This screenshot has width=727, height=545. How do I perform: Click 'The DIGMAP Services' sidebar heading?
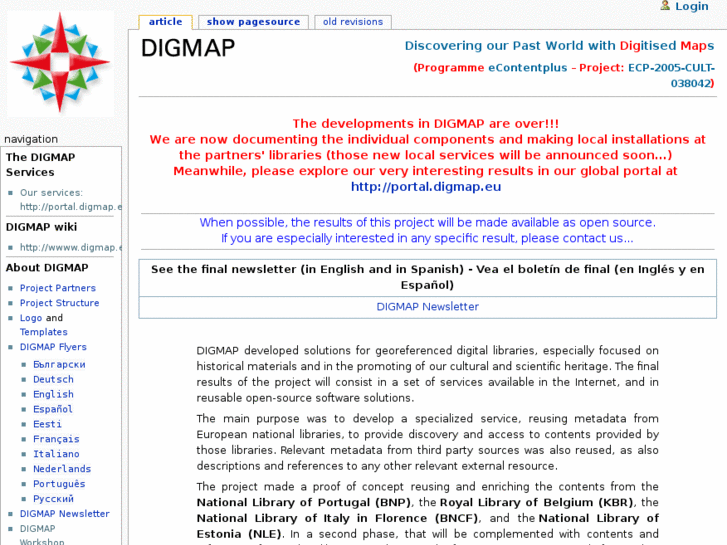40,165
